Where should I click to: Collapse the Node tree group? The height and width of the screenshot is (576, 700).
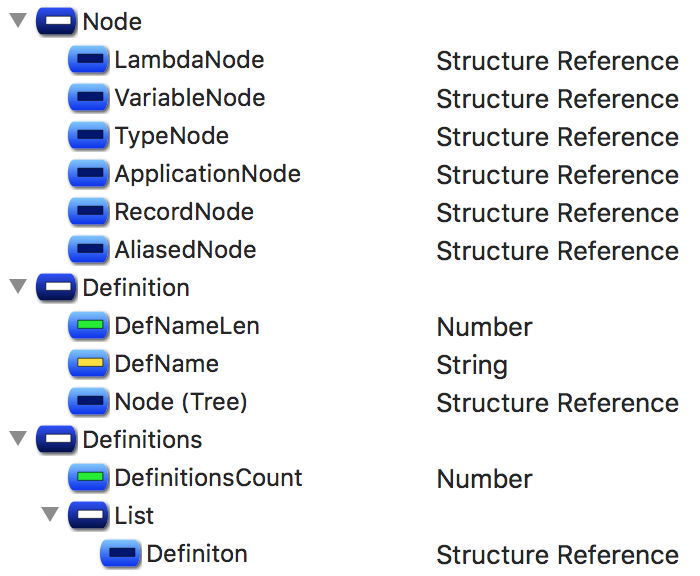click(x=16, y=22)
